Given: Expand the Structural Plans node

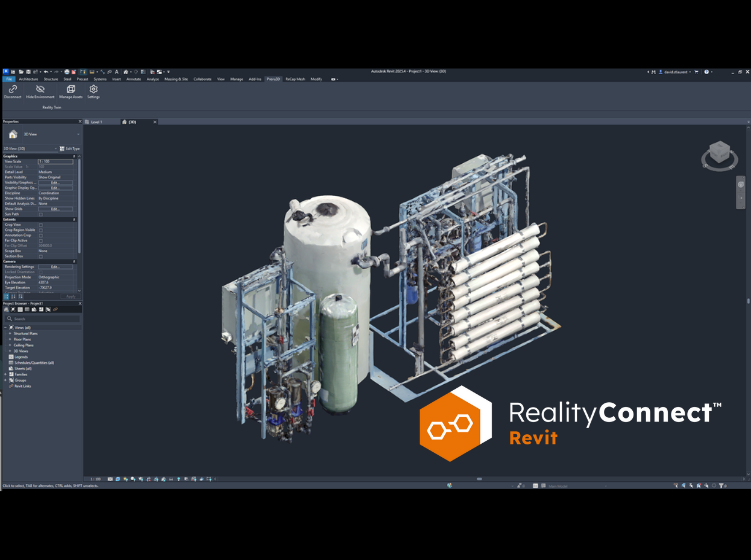Looking at the screenshot, I should 10,333.
